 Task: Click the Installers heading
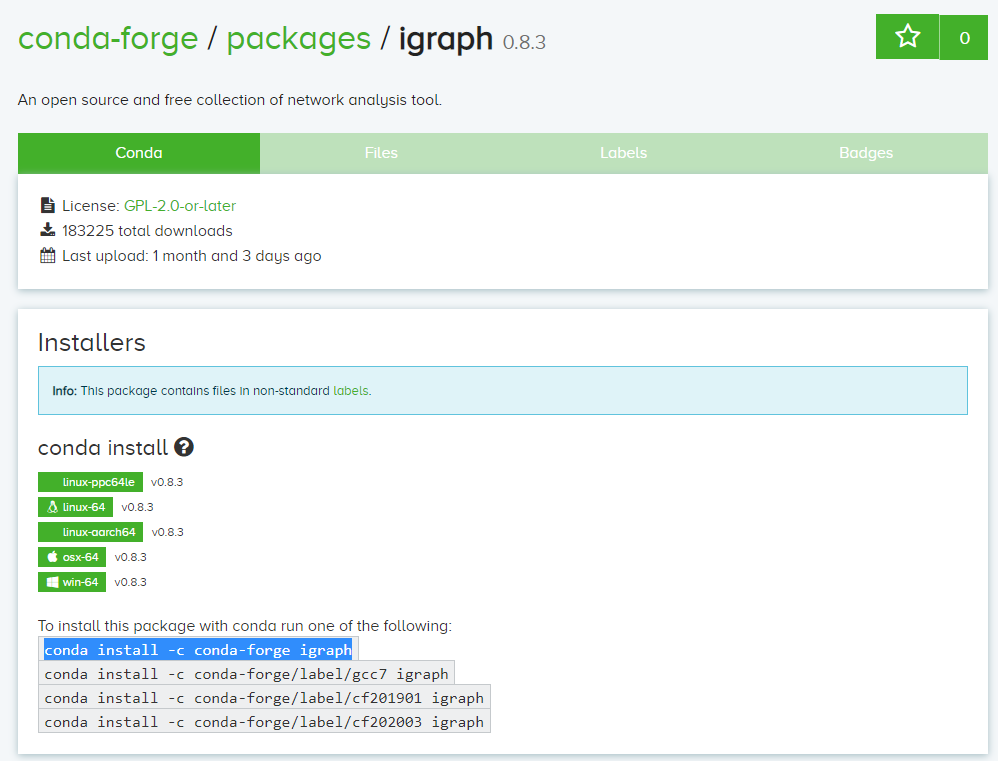point(92,342)
